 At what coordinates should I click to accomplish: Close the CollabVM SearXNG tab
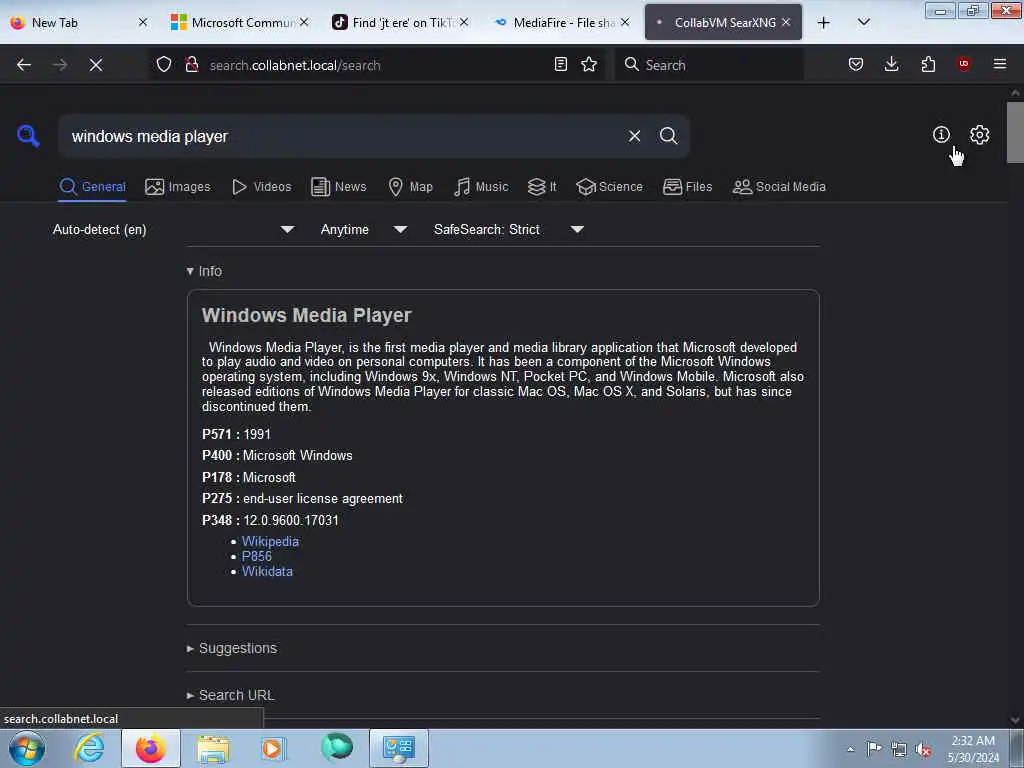[x=786, y=22]
